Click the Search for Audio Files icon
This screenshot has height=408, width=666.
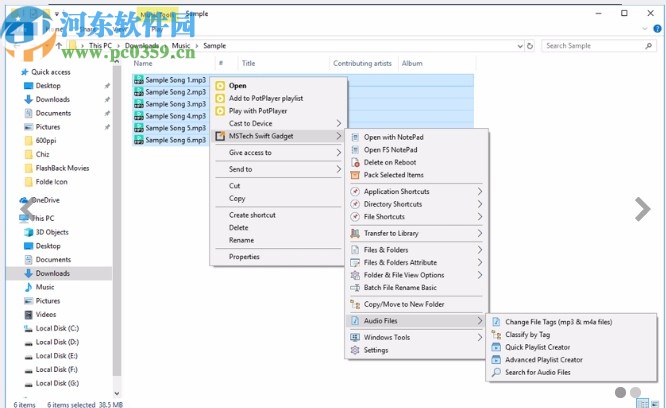click(496, 372)
